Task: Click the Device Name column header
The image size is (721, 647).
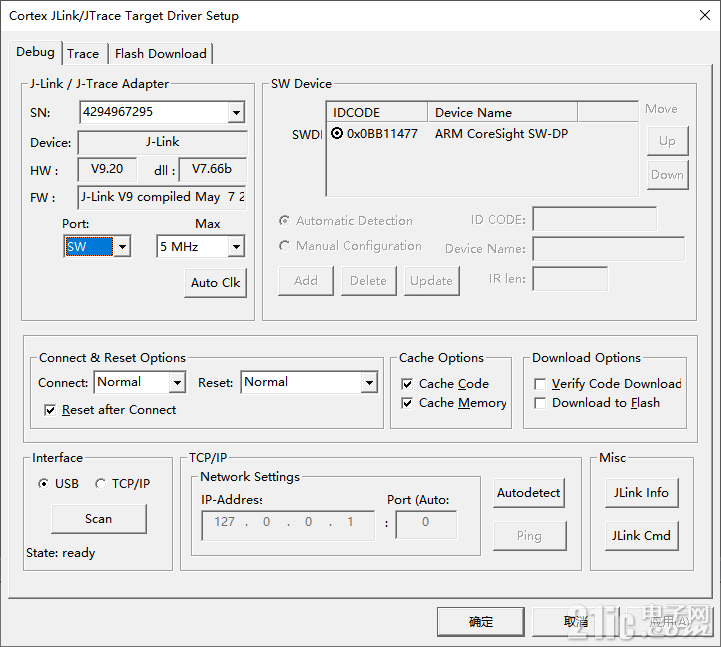Action: point(503,113)
